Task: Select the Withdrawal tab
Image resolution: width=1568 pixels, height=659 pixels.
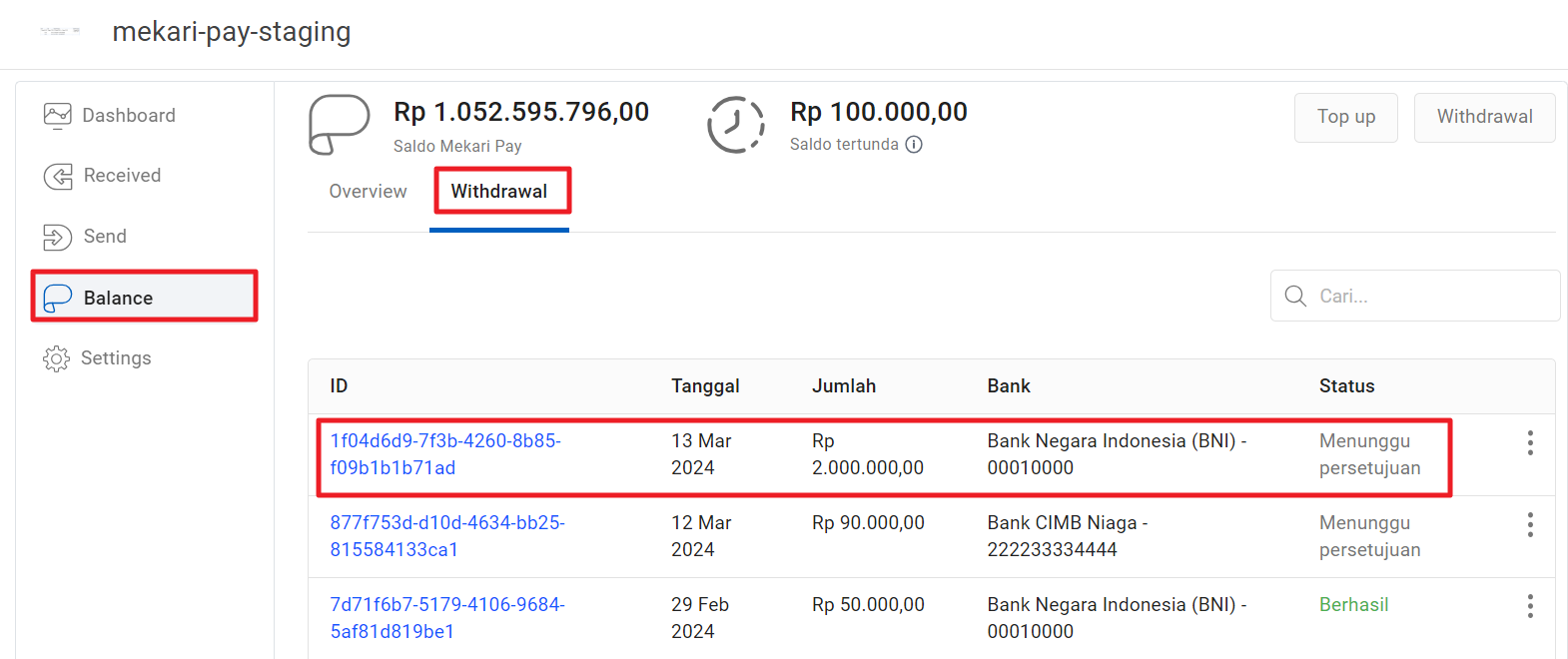Action: [499, 192]
